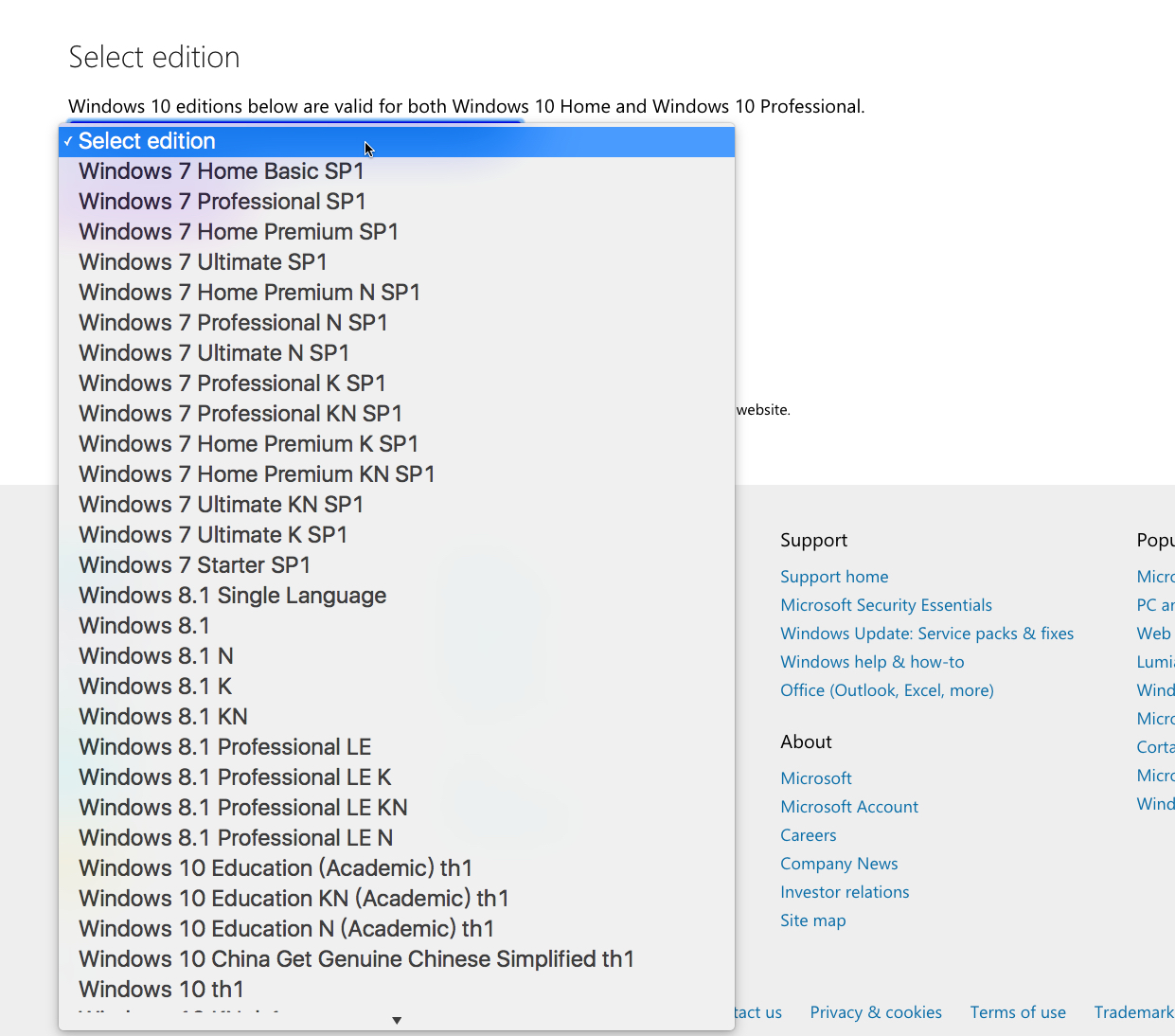This screenshot has height=1036, width=1175.
Task: Select Windows 7 Ultimate K SP1
Action: click(397, 535)
